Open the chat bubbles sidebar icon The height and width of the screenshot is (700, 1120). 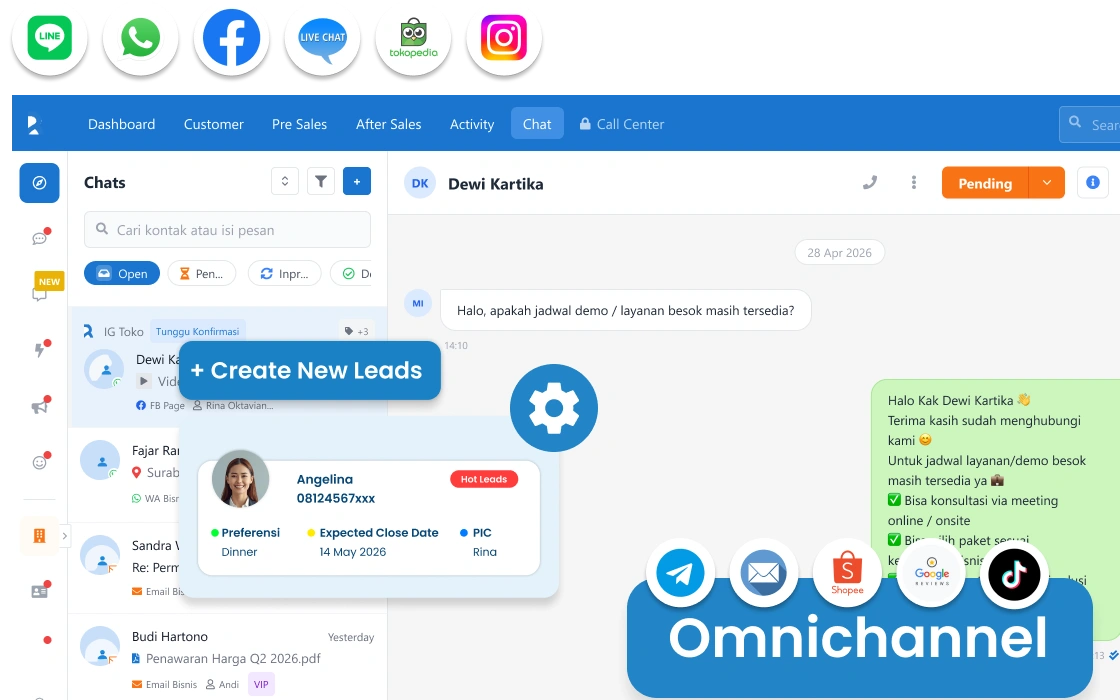39,238
